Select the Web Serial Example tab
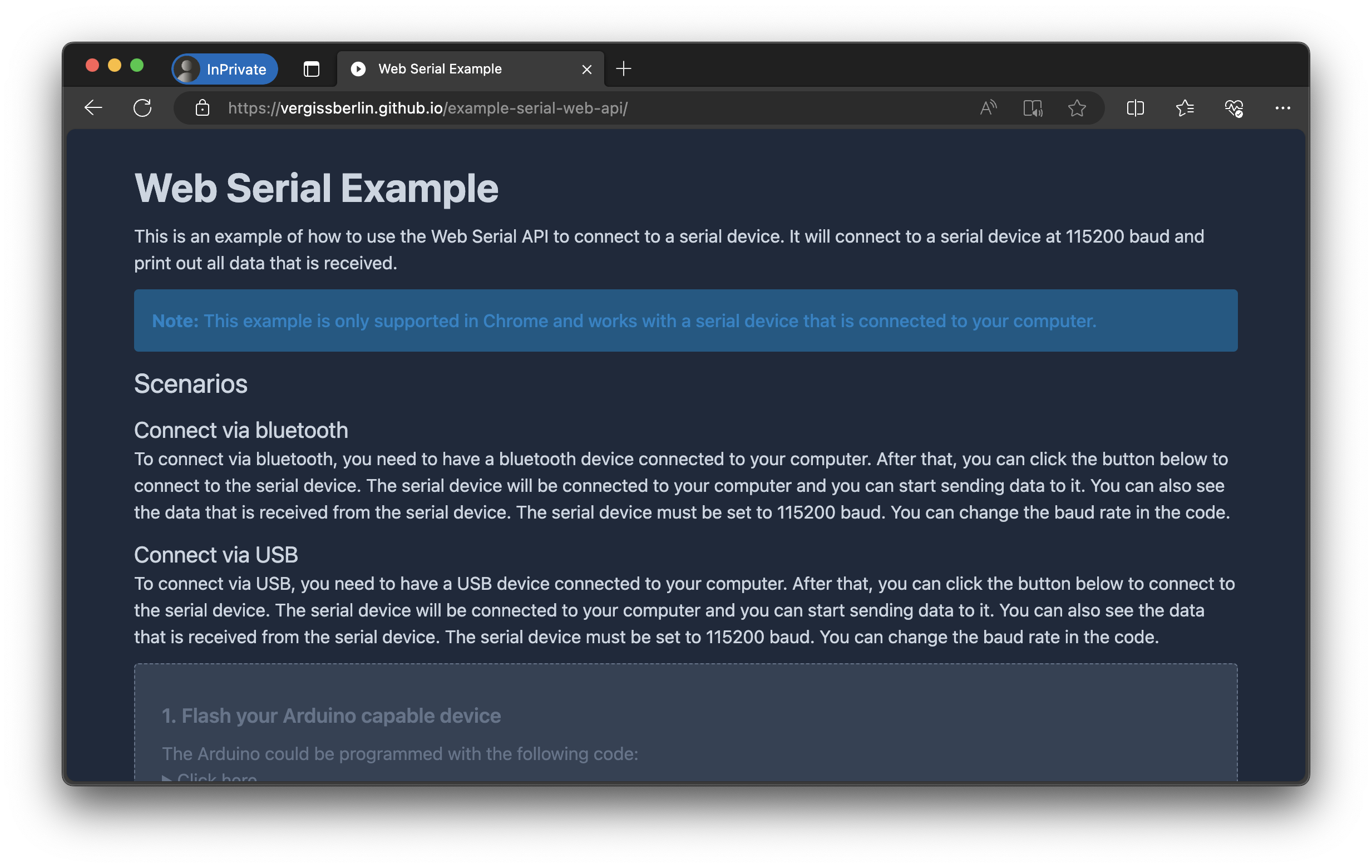 [x=470, y=69]
